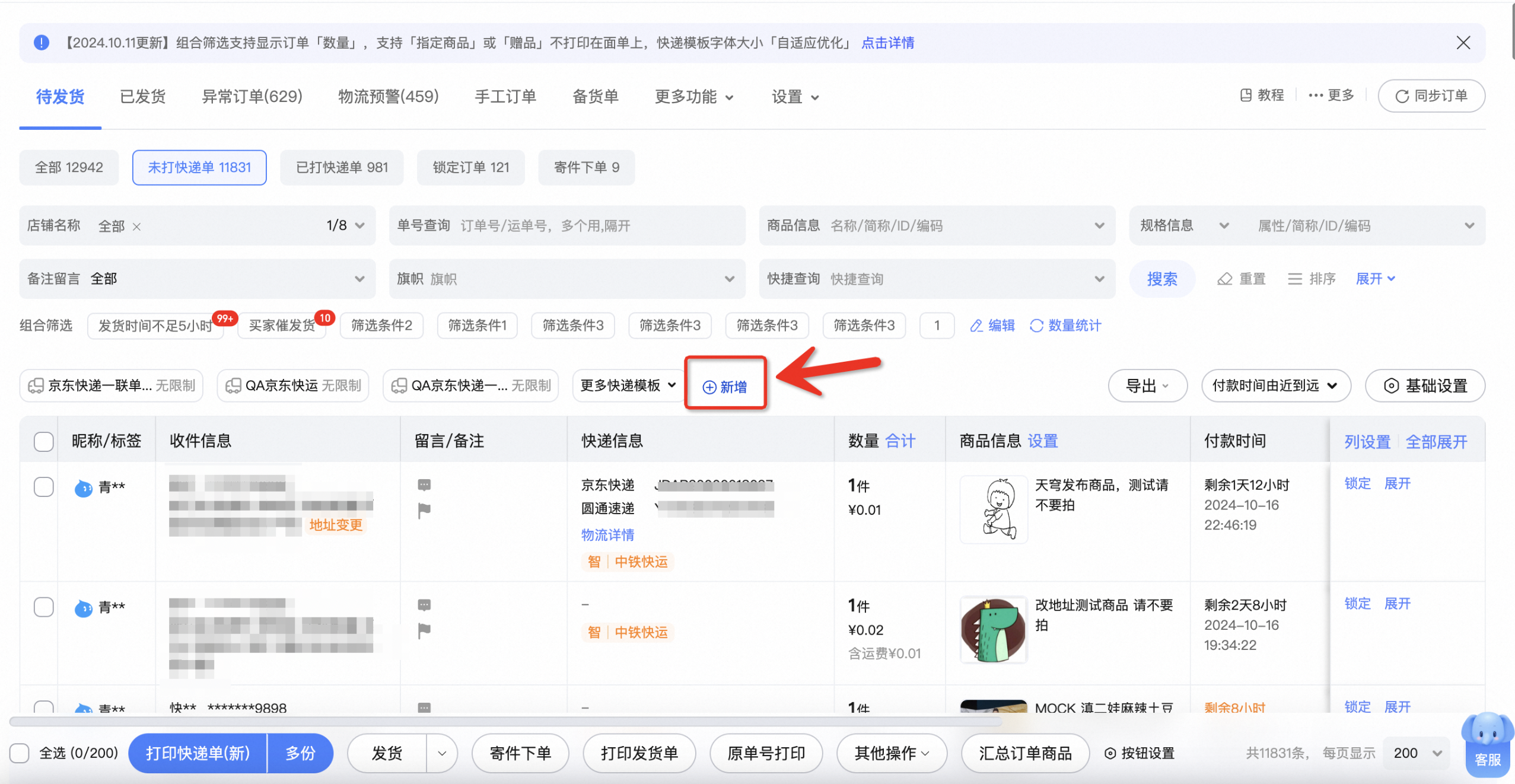Expand the 设置 menu
Viewport: 1515px width, 784px height.
[x=795, y=97]
